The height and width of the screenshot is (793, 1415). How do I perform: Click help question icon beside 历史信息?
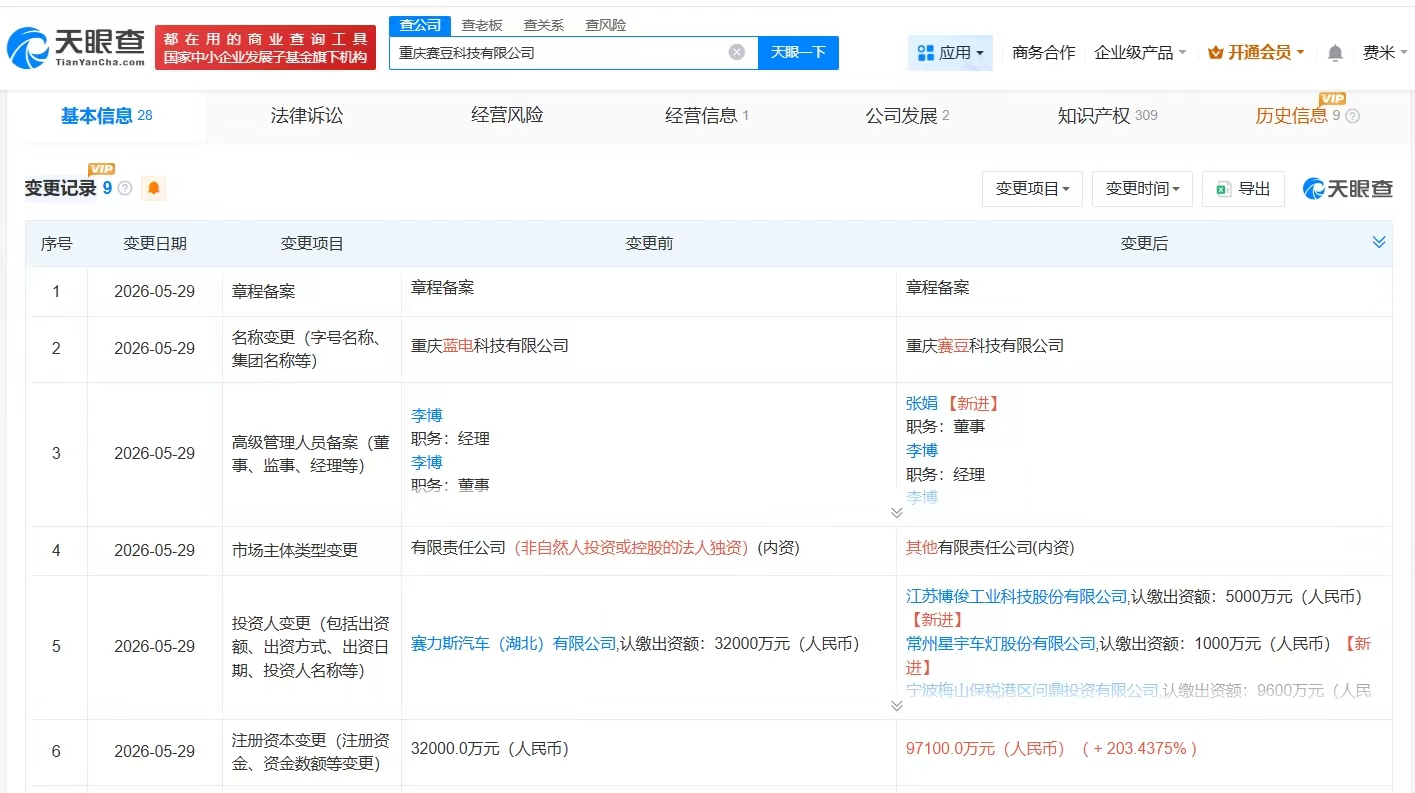[x=1352, y=116]
